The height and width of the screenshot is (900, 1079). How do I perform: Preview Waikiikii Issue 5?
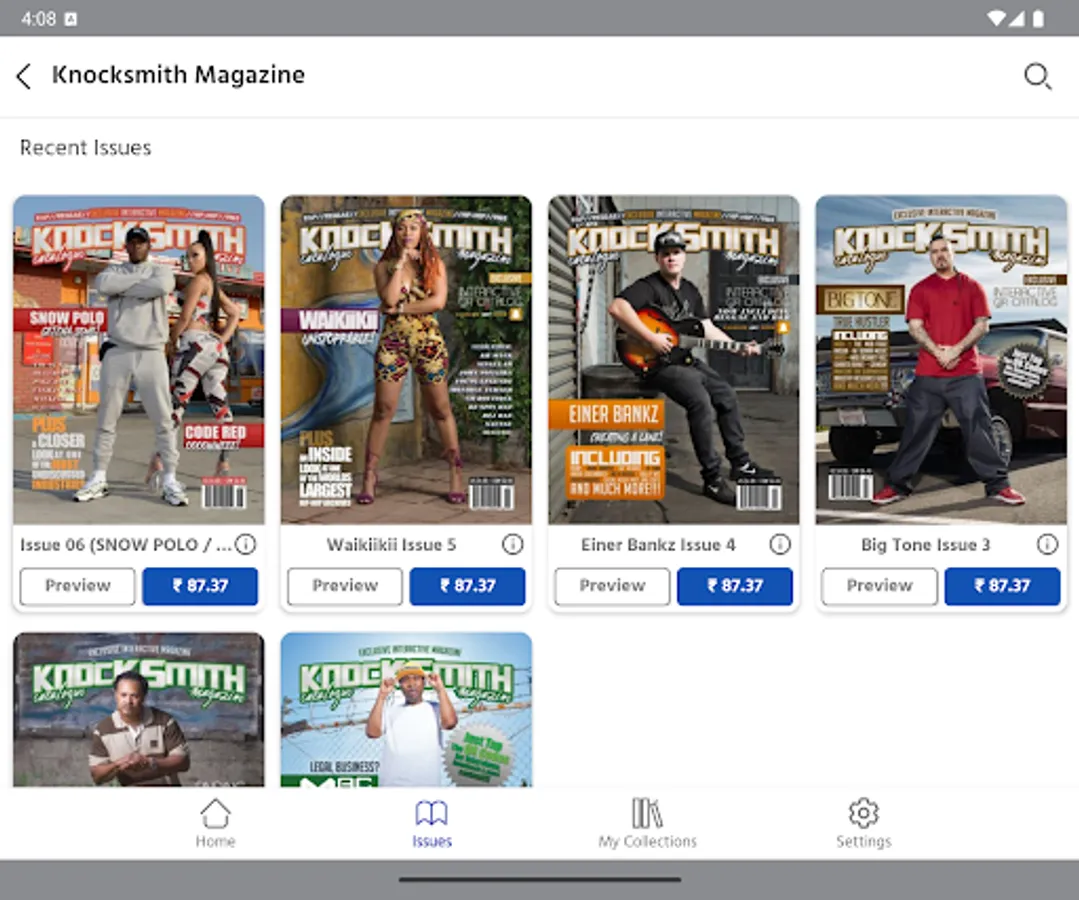click(x=345, y=586)
